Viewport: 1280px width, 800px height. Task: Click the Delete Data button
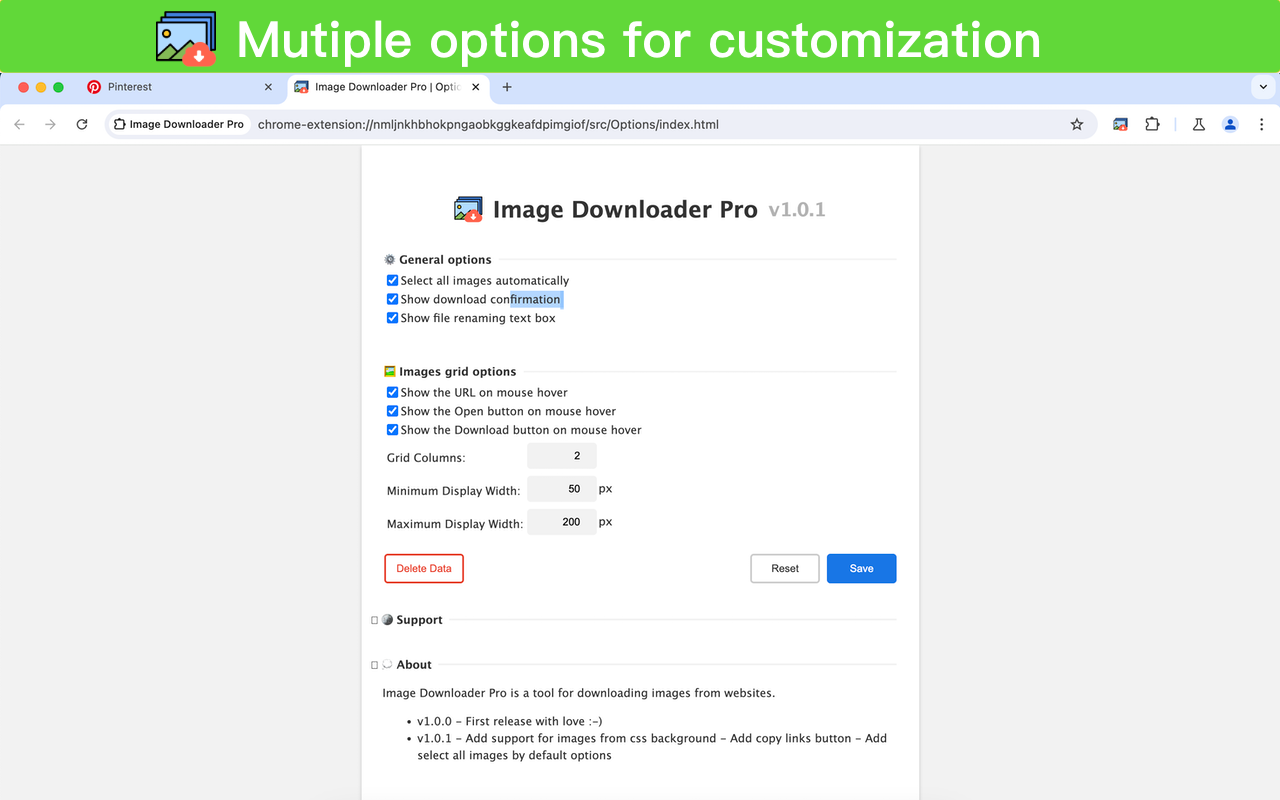423,568
